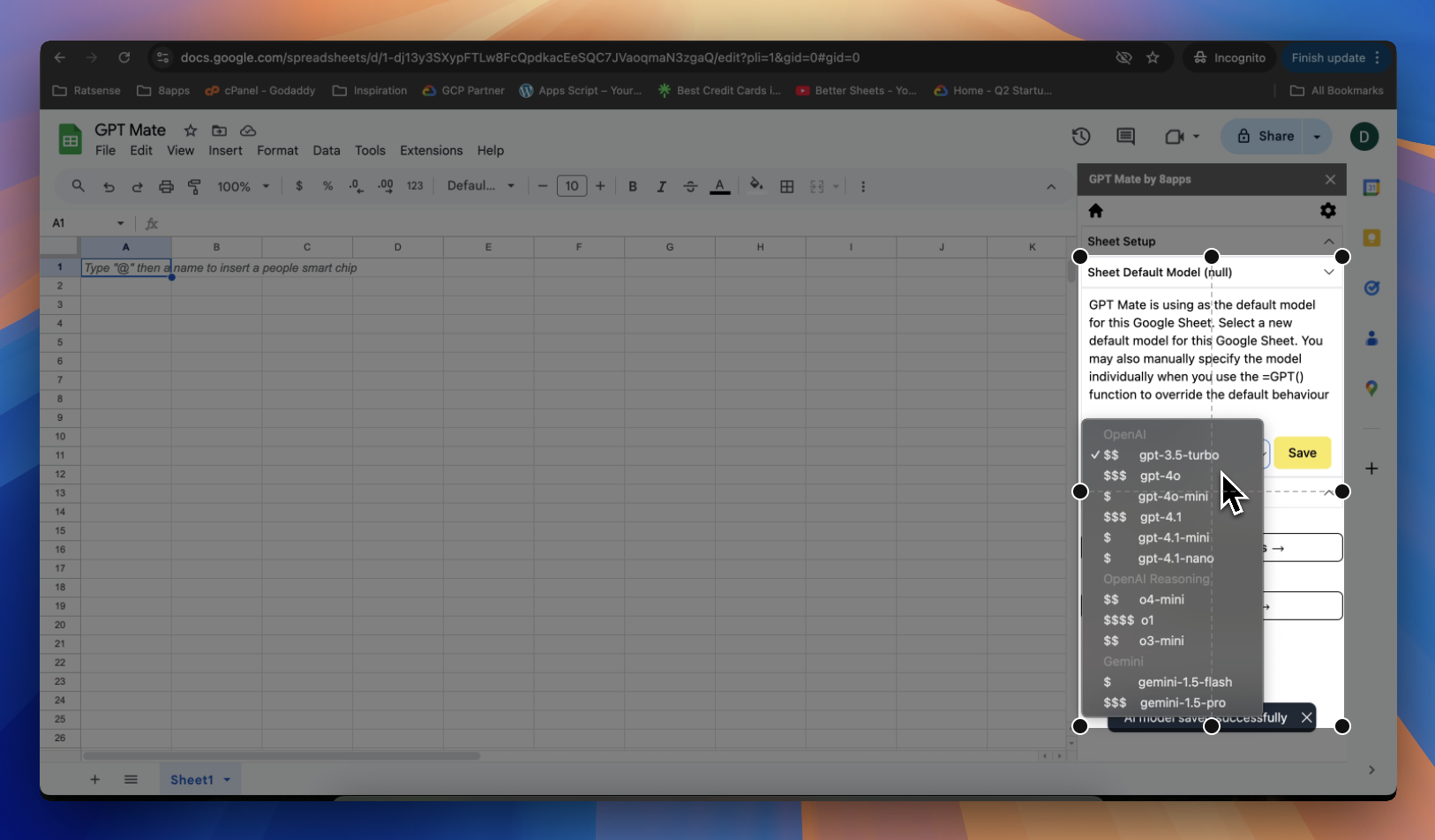Add a new sheet with plus
Image resolution: width=1435 pixels, height=840 pixels.
(x=94, y=779)
